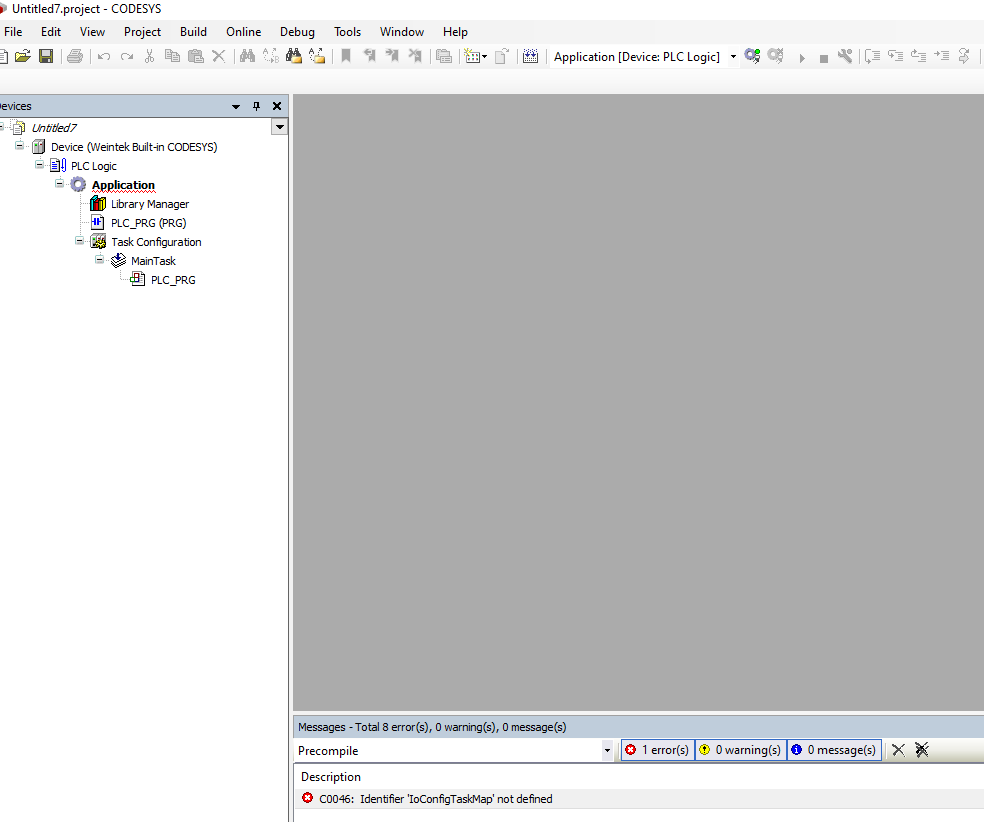Open the File menu
Image resolution: width=984 pixels, height=822 pixels.
[13, 32]
